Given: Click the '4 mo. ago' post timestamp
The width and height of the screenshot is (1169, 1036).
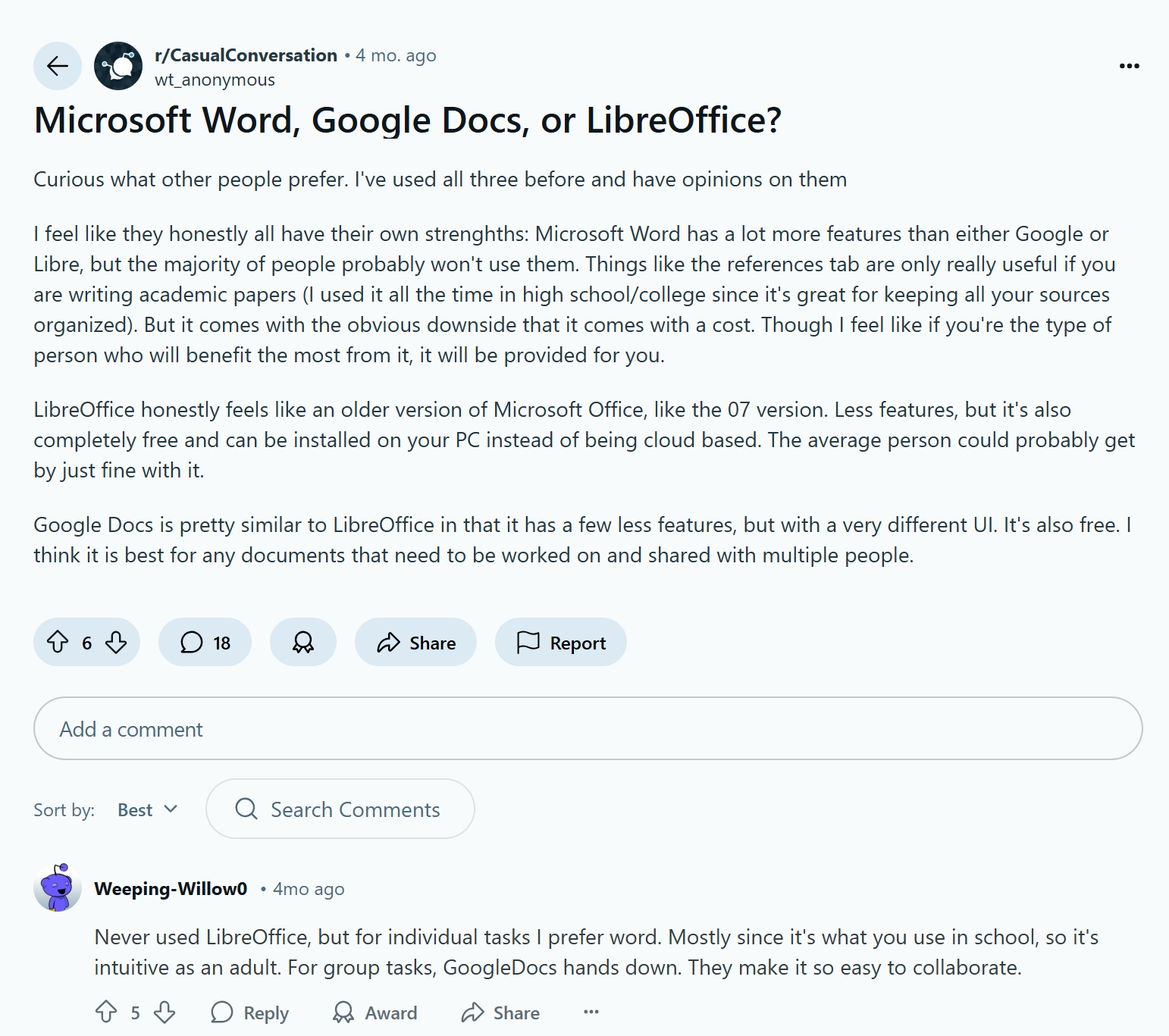Looking at the screenshot, I should pos(396,55).
